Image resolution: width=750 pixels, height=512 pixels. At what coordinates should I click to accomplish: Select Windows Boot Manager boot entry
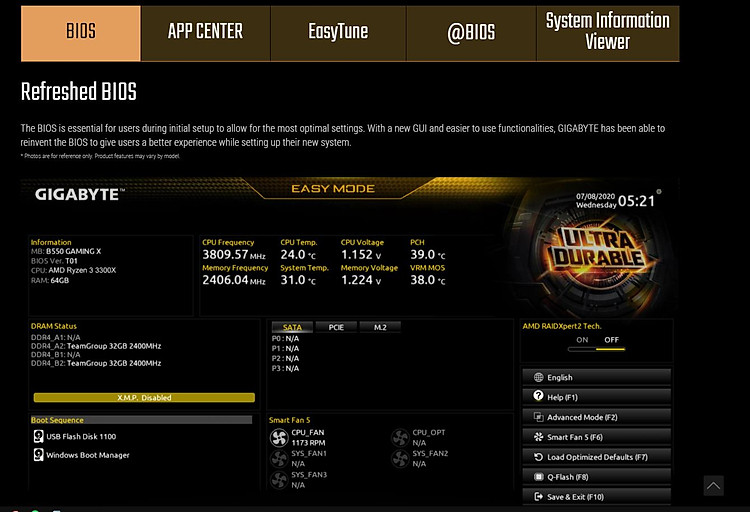88,455
